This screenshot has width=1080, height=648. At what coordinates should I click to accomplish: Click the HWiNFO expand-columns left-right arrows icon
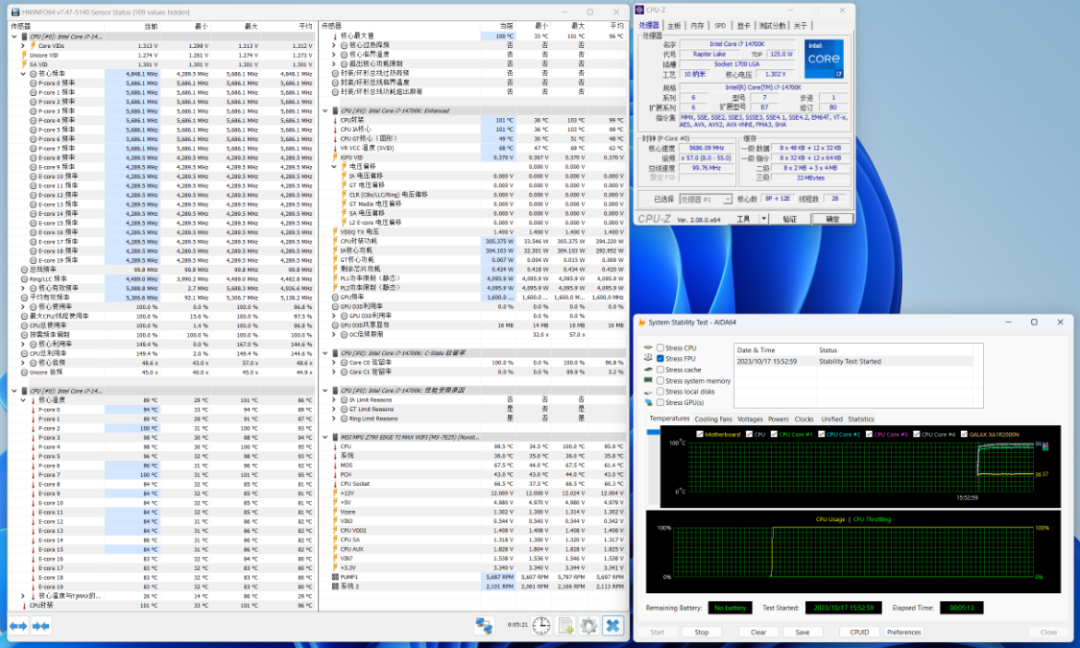[x=18, y=626]
